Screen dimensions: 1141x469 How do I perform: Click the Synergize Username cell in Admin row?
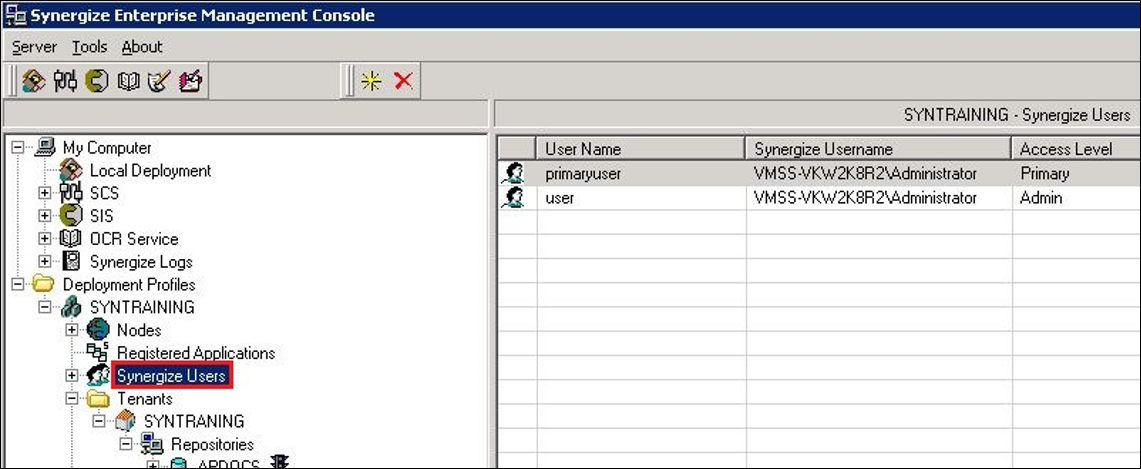879,197
